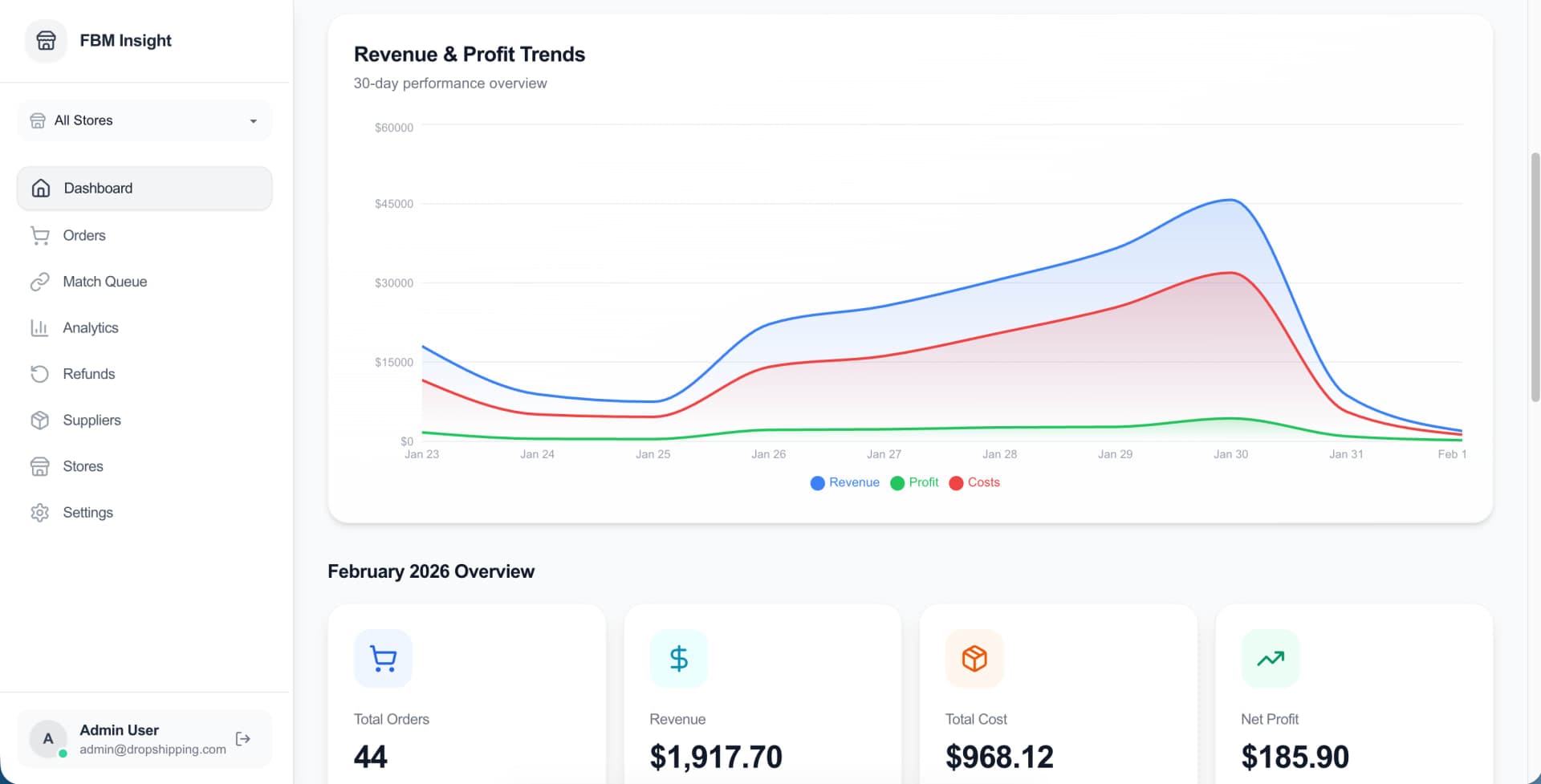Image resolution: width=1541 pixels, height=784 pixels.
Task: Click the Settings gear icon in sidebar
Action: point(39,513)
